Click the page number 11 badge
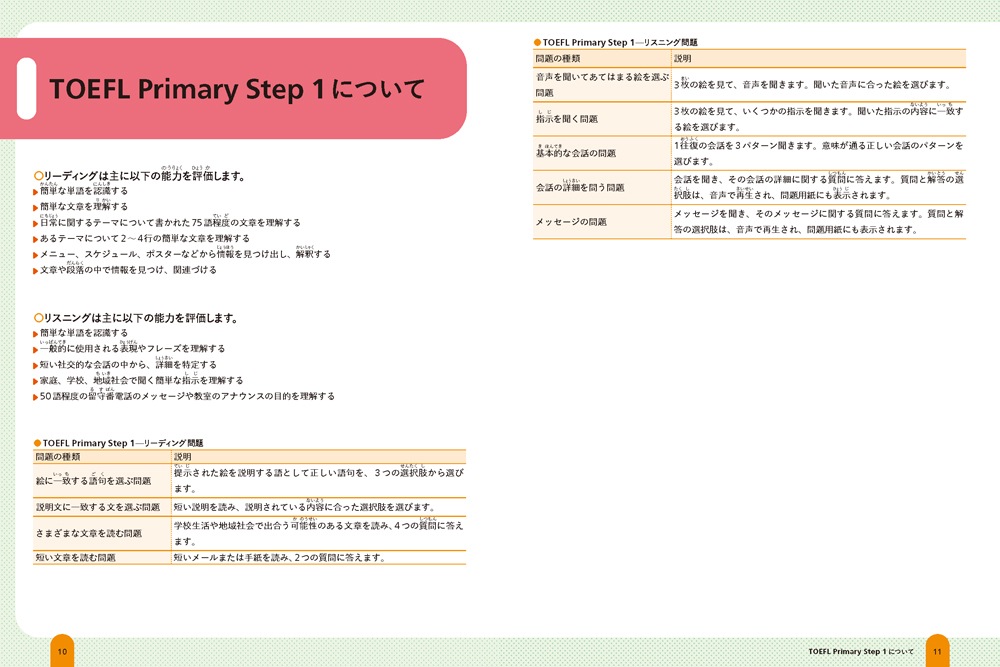This screenshot has width=1000, height=667. pos(937,652)
